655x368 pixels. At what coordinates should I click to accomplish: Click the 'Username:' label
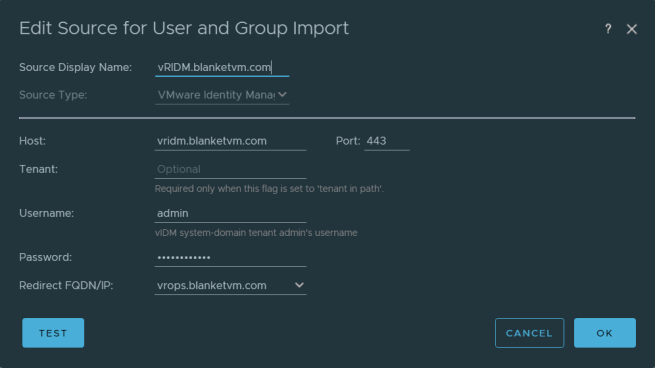[46, 213]
